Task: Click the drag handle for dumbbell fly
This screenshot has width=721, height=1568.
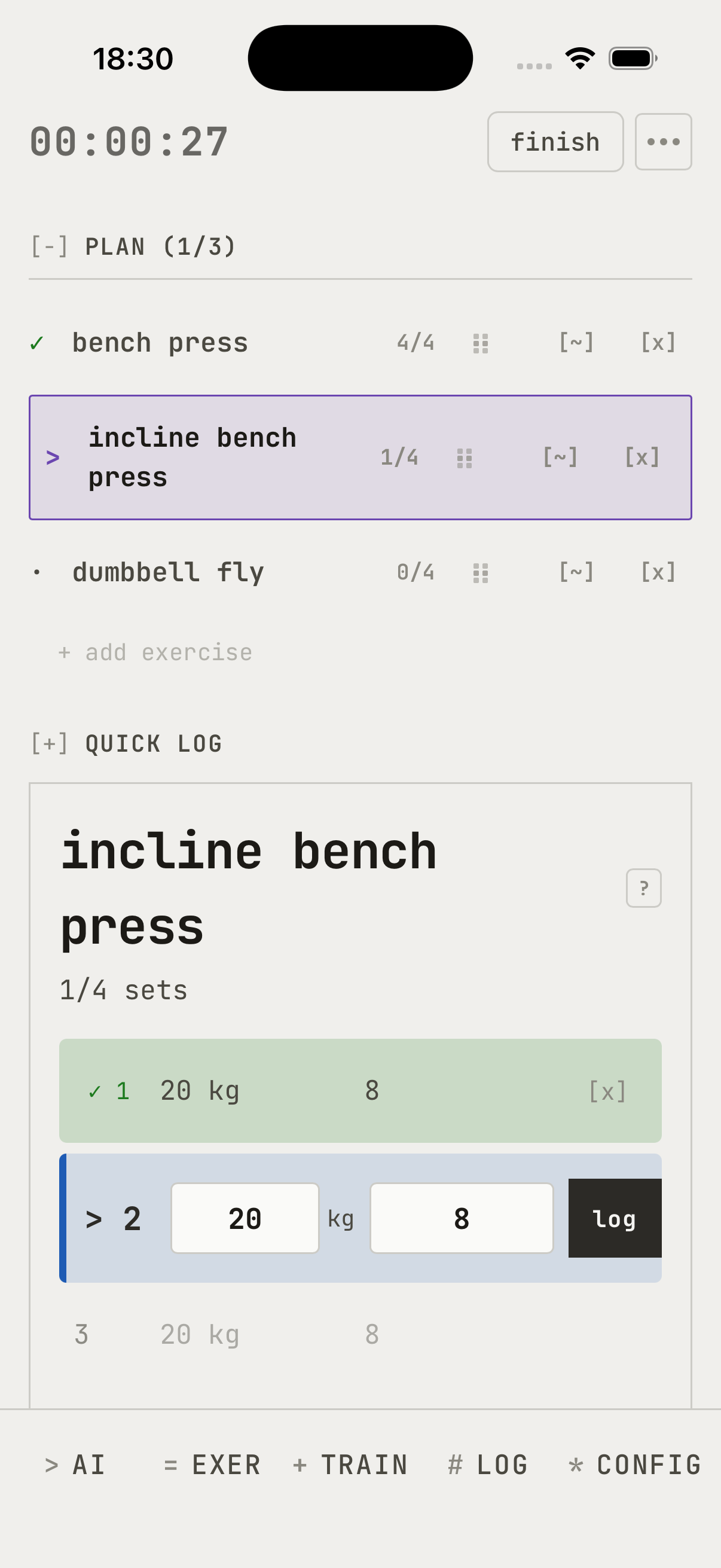Action: pyautogui.click(x=480, y=573)
